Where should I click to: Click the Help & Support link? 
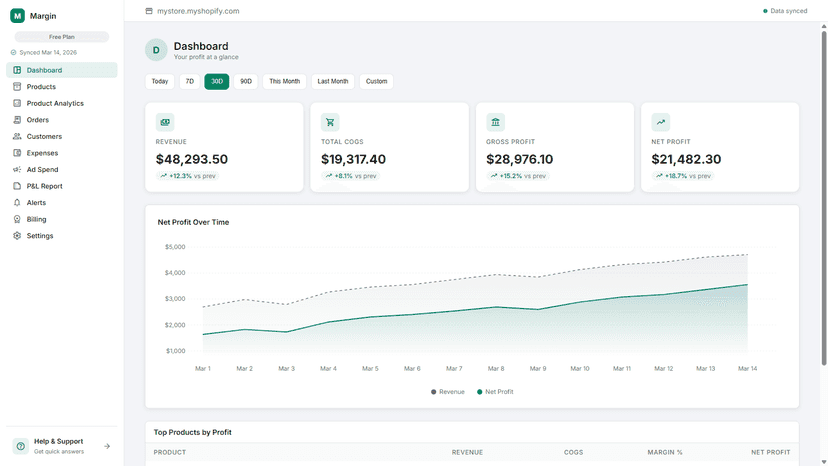click(62, 446)
